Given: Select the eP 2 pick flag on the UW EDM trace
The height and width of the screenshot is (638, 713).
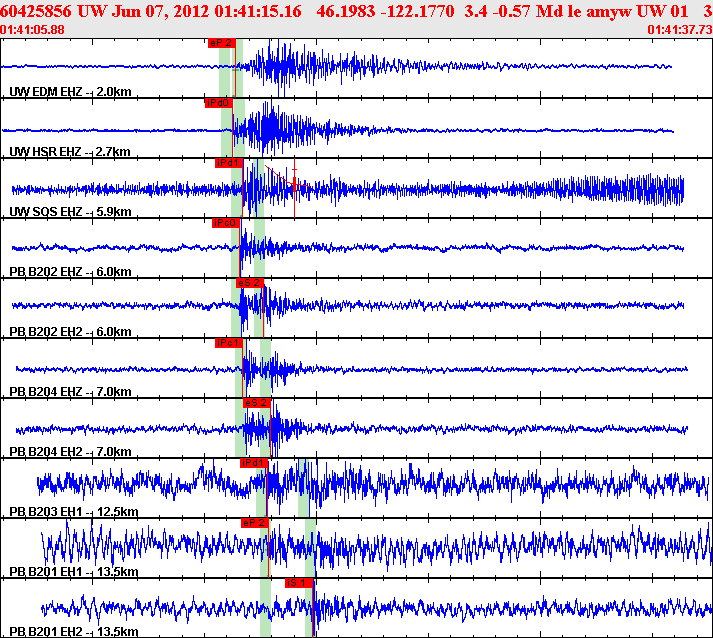Looking at the screenshot, I should (221, 43).
